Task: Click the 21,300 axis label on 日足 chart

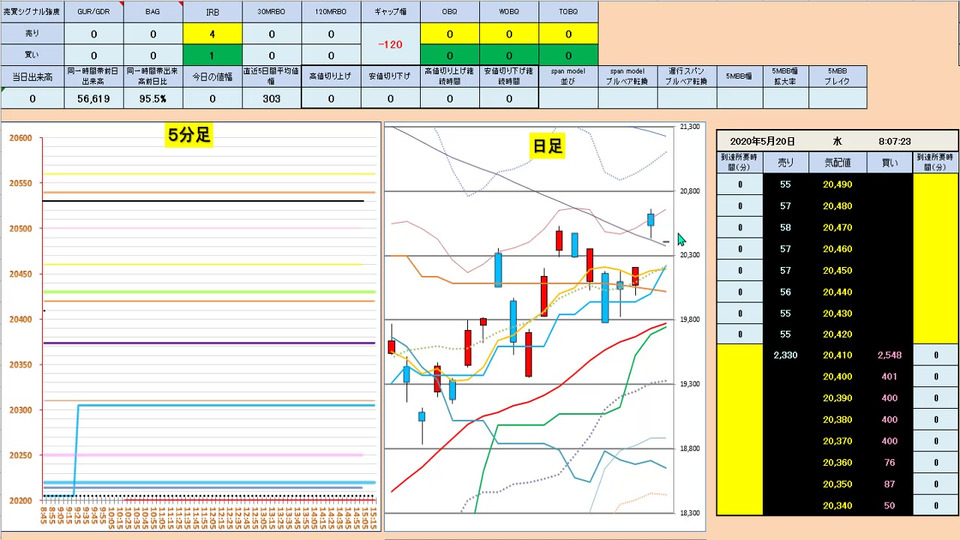Action: pyautogui.click(x=689, y=127)
